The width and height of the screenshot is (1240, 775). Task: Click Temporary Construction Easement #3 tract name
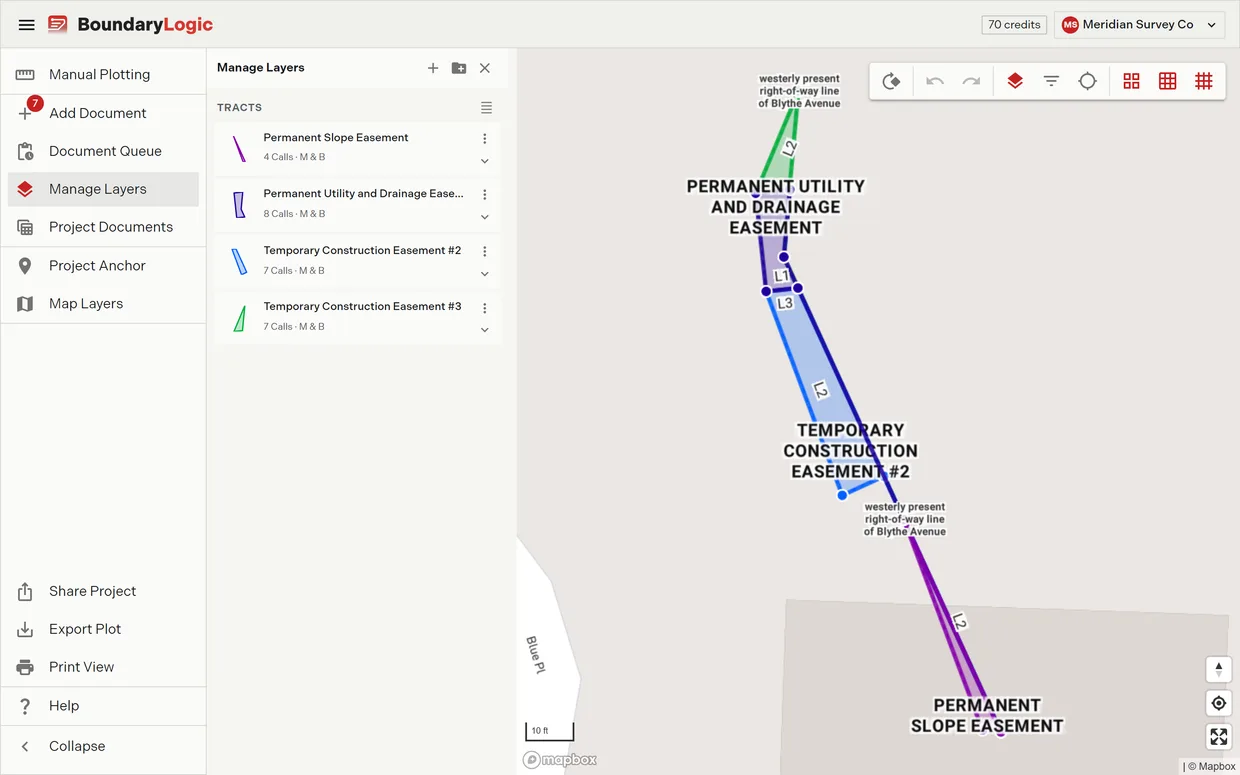pyautogui.click(x=362, y=307)
